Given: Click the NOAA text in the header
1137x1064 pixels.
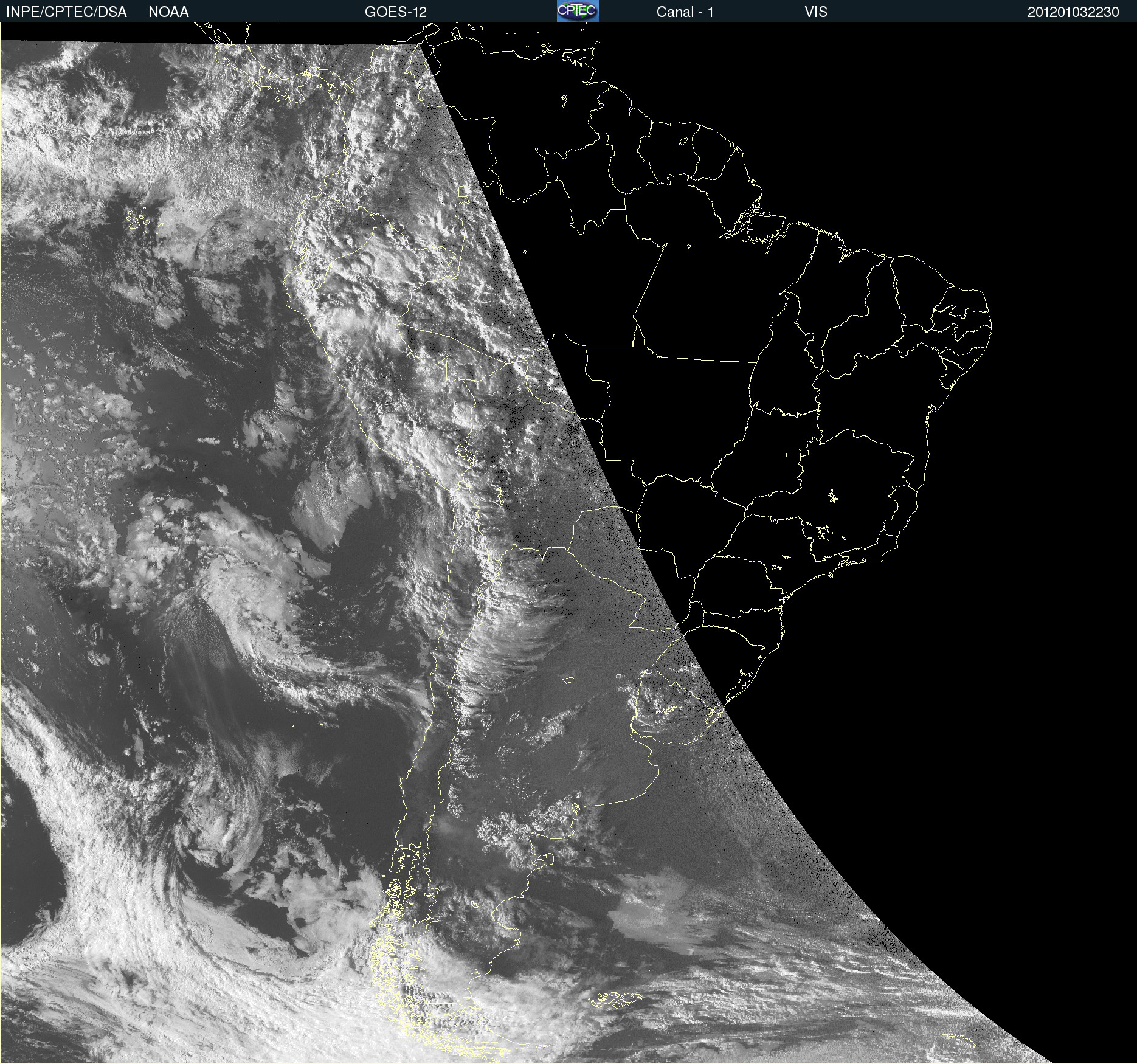Looking at the screenshot, I should (168, 12).
